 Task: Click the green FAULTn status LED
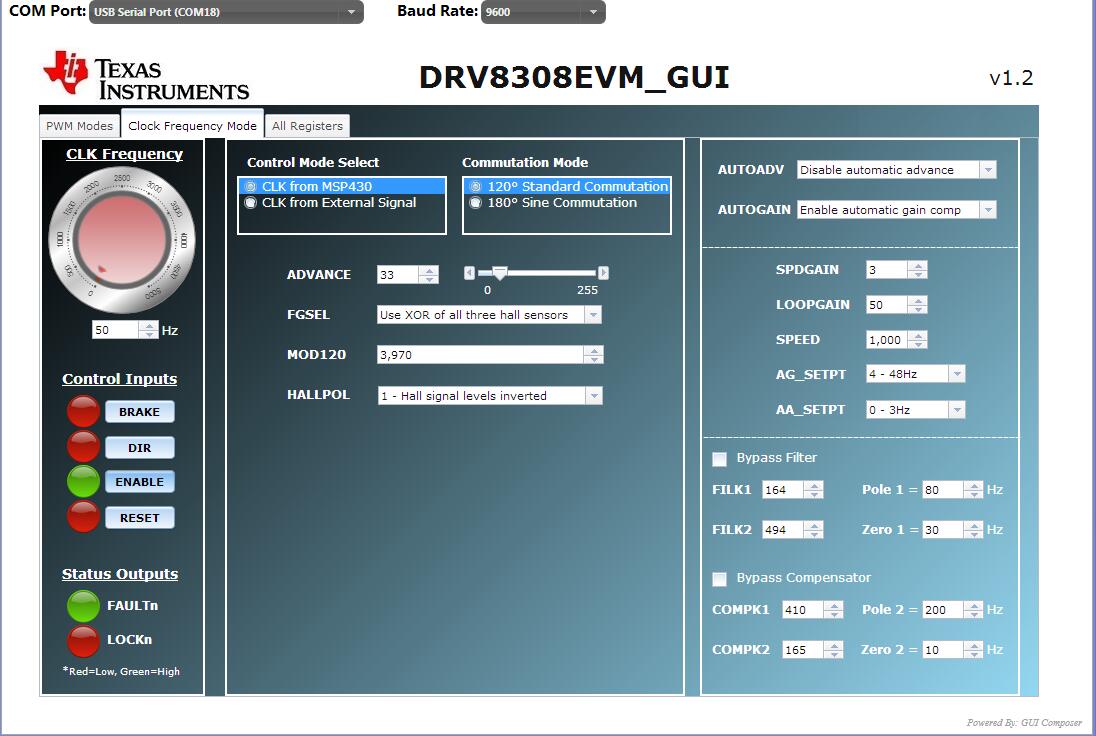click(x=83, y=605)
